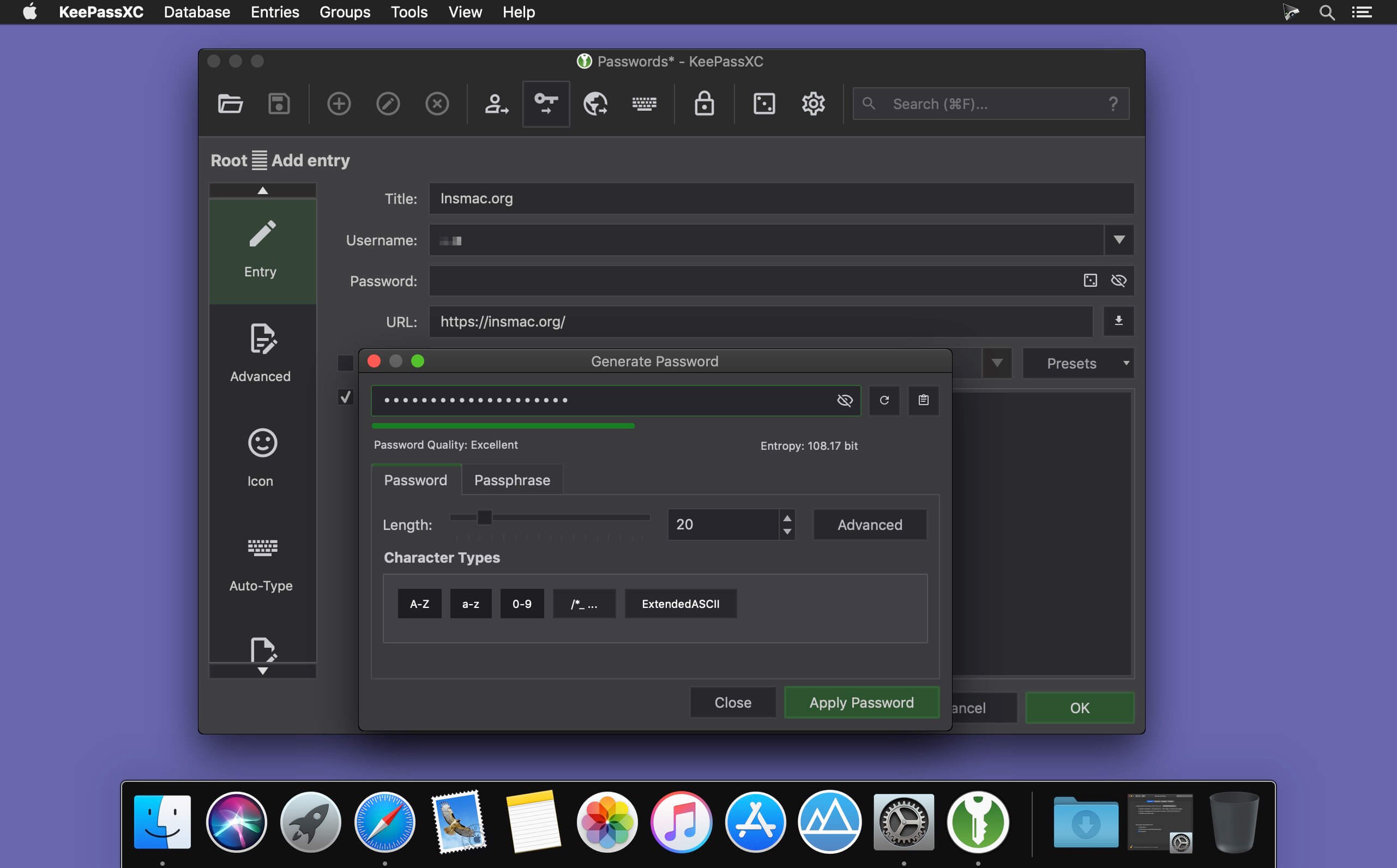This screenshot has height=868, width=1397.
Task: Click the regenerate password refresh icon
Action: tap(884, 400)
